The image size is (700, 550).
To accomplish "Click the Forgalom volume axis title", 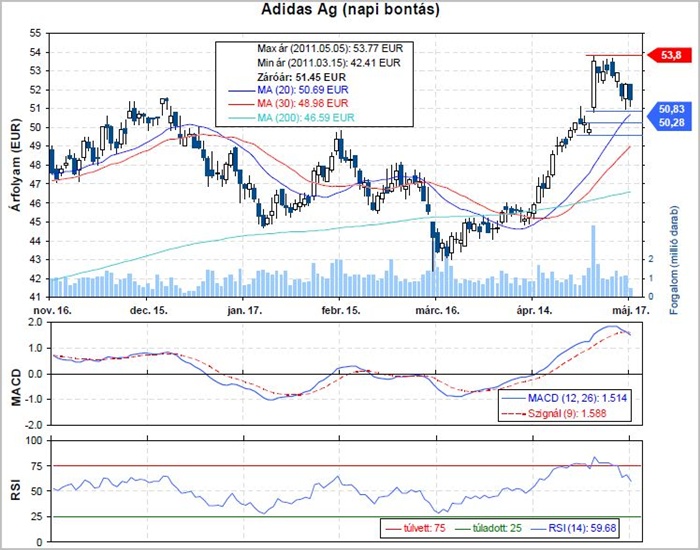I will pos(674,259).
